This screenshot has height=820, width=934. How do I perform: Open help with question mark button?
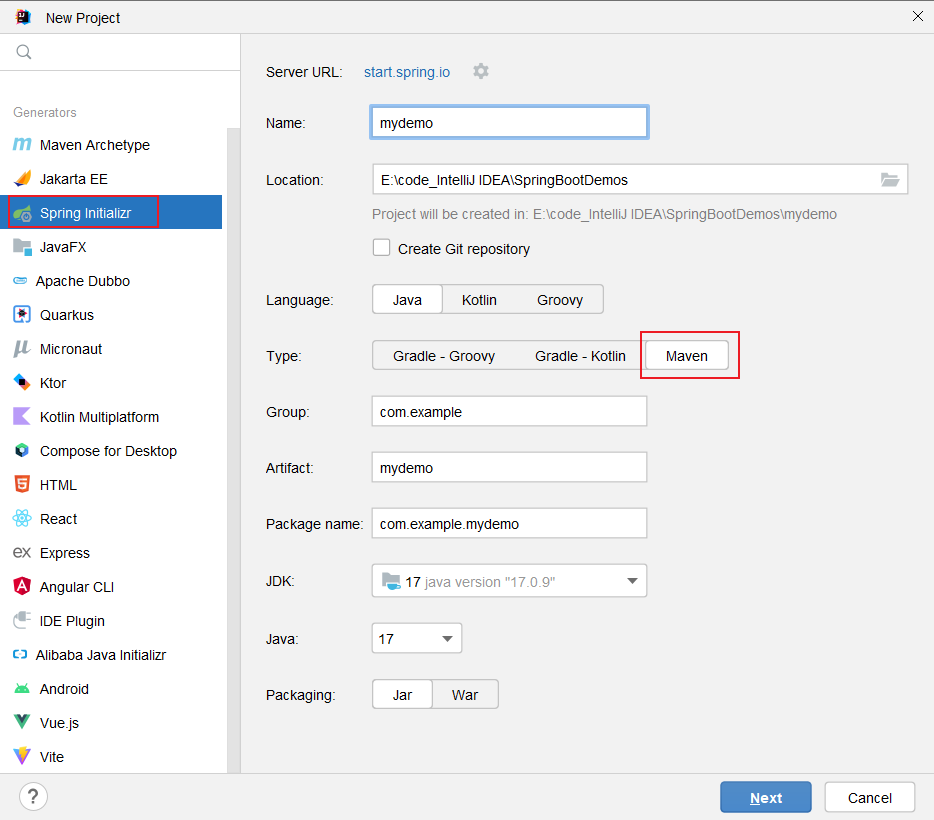click(x=33, y=797)
